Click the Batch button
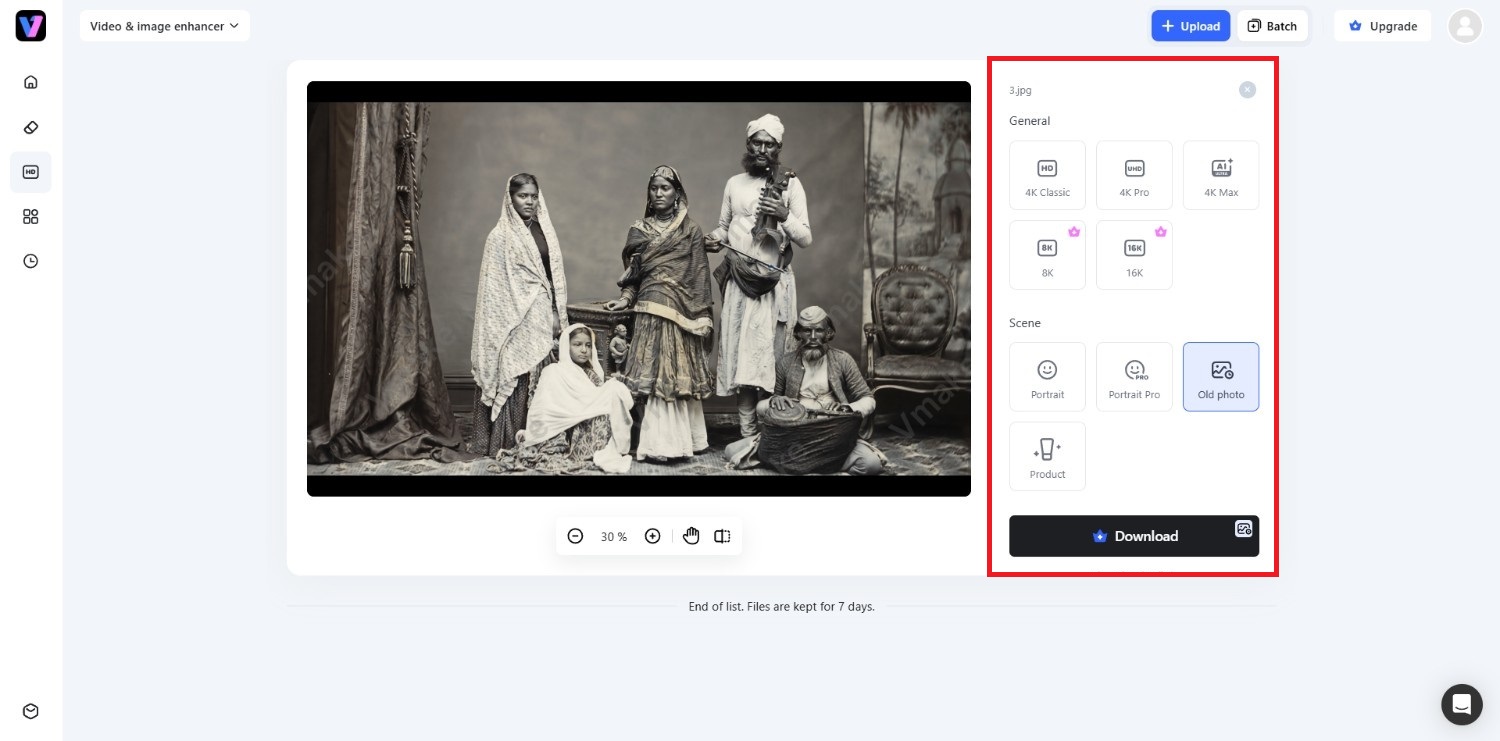This screenshot has height=741, width=1500. coord(1272,26)
